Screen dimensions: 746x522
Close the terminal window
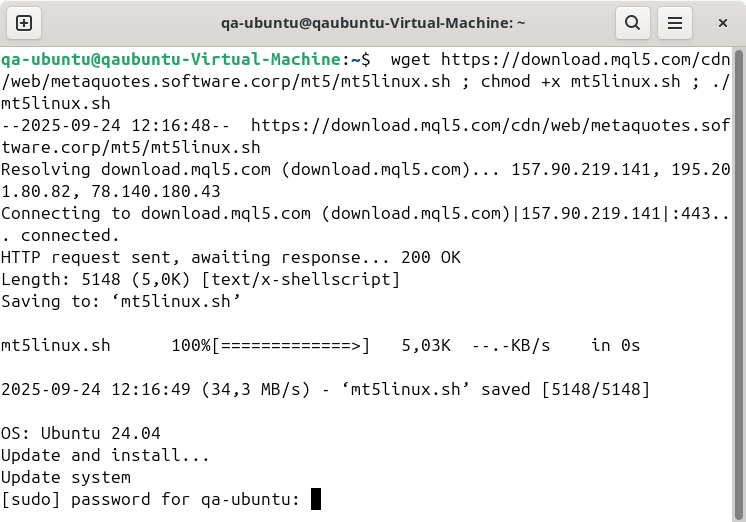pyautogui.click(x=722, y=22)
